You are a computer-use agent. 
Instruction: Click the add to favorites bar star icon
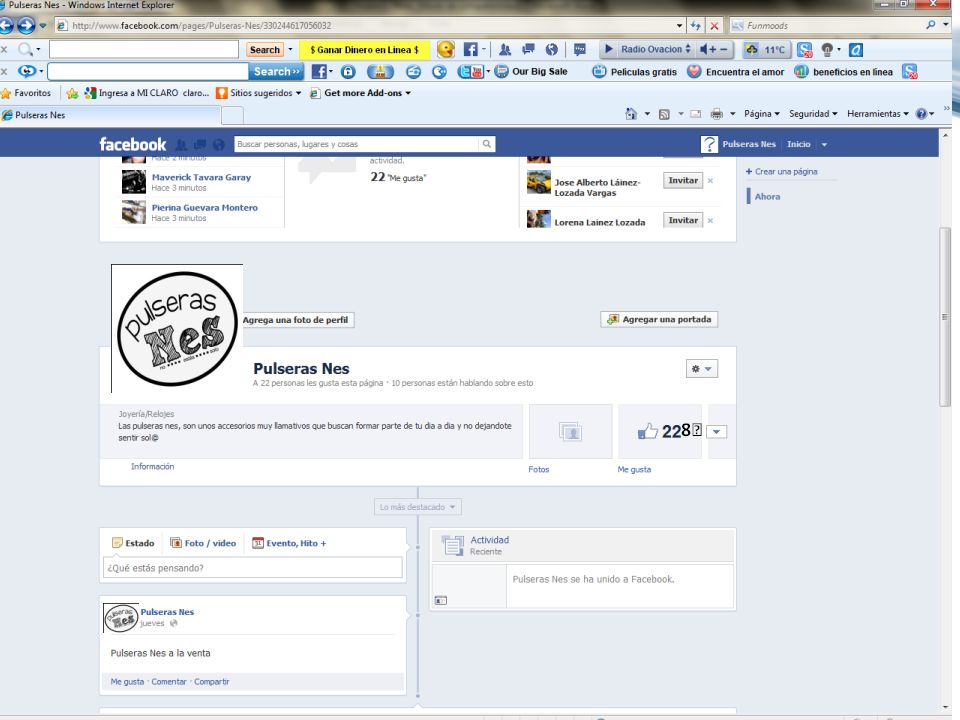(72, 93)
